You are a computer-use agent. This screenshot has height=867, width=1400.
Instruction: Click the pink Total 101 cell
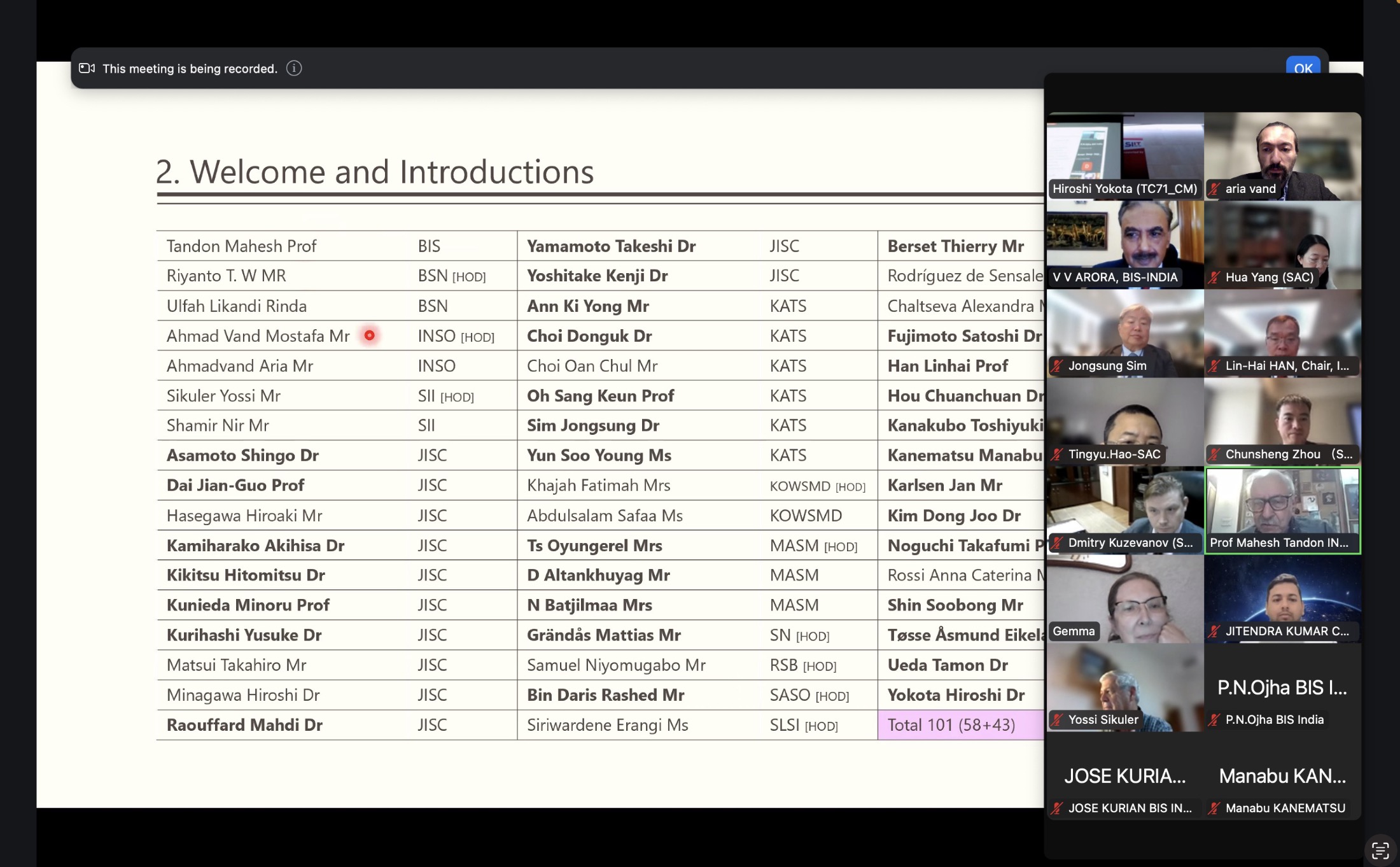coord(960,725)
